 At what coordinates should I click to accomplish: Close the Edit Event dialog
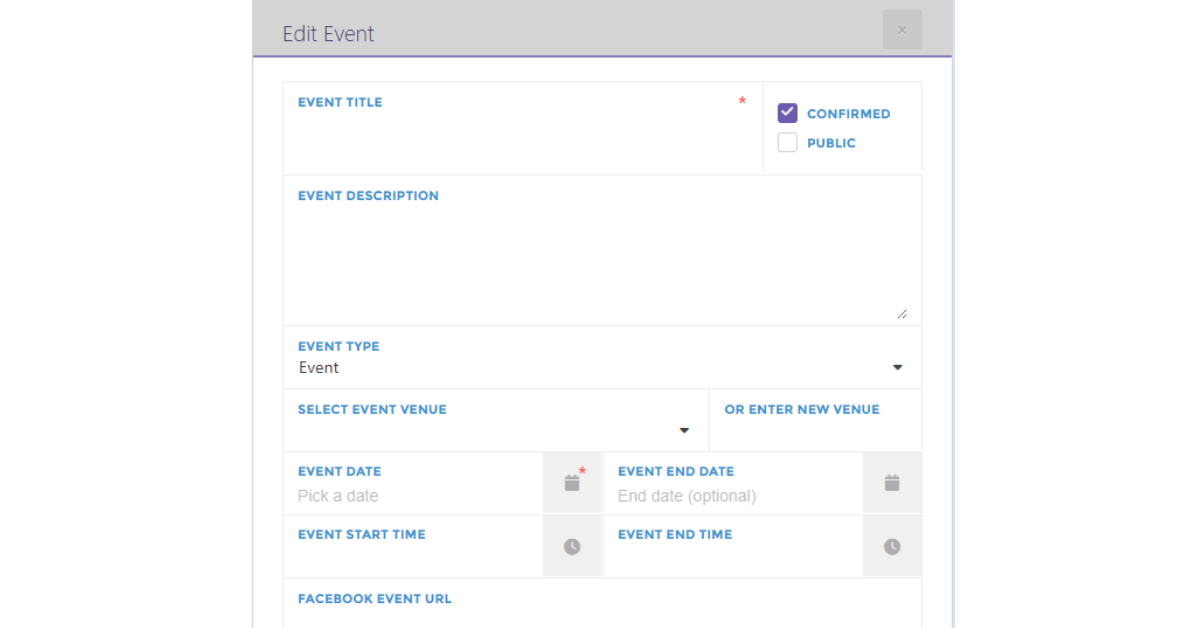pyautogui.click(x=902, y=30)
